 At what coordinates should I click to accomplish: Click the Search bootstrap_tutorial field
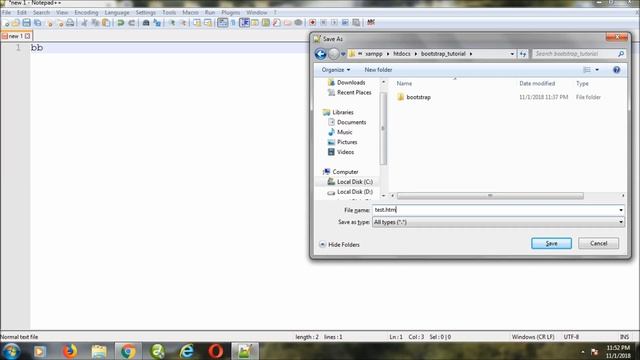pos(578,54)
